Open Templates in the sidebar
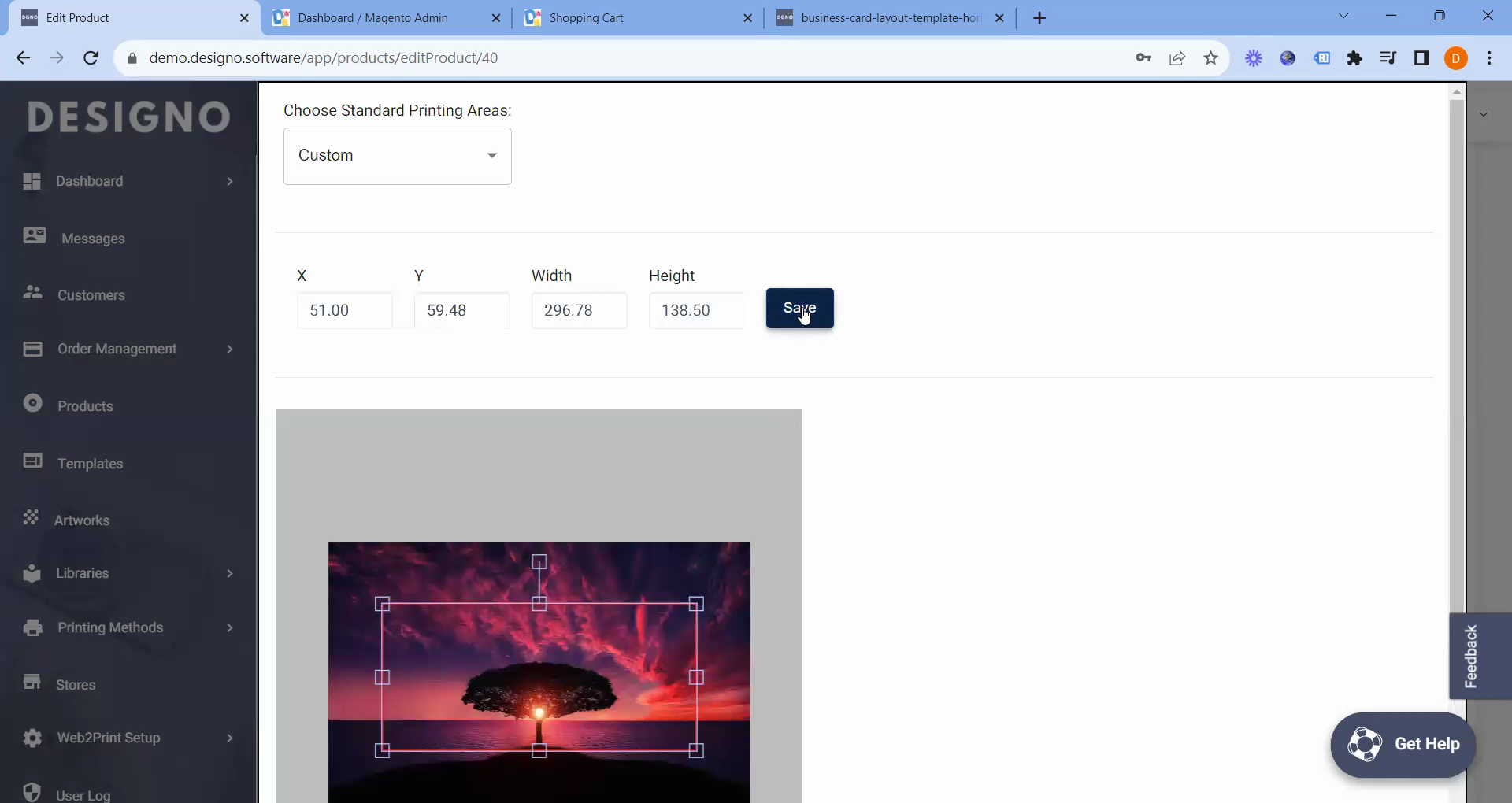The width and height of the screenshot is (1512, 803). point(90,464)
